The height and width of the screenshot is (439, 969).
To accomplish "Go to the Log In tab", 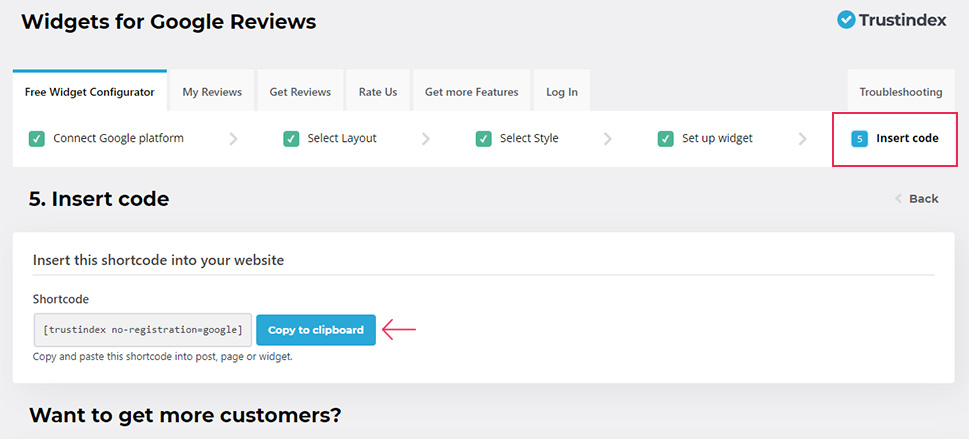I will pos(562,92).
